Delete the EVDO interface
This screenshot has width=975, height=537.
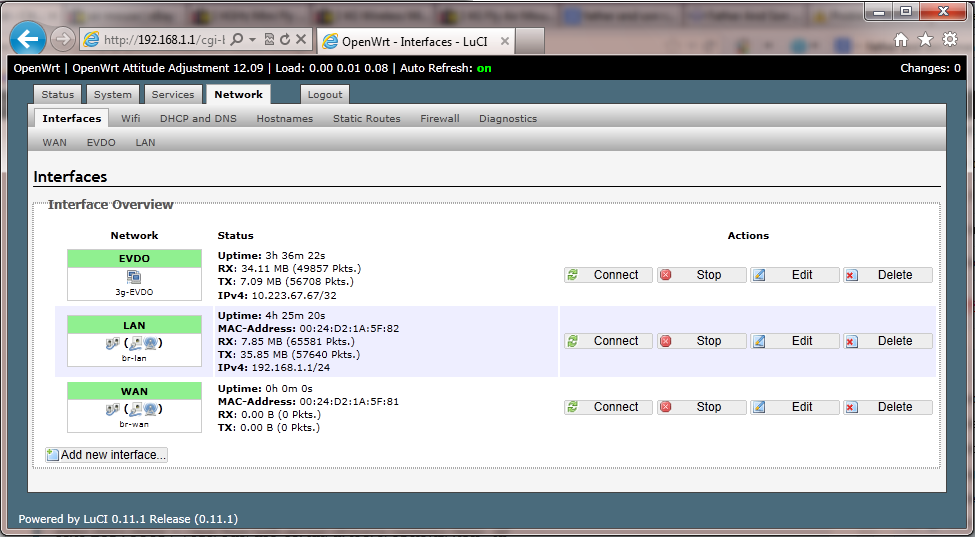pyautogui.click(x=888, y=275)
